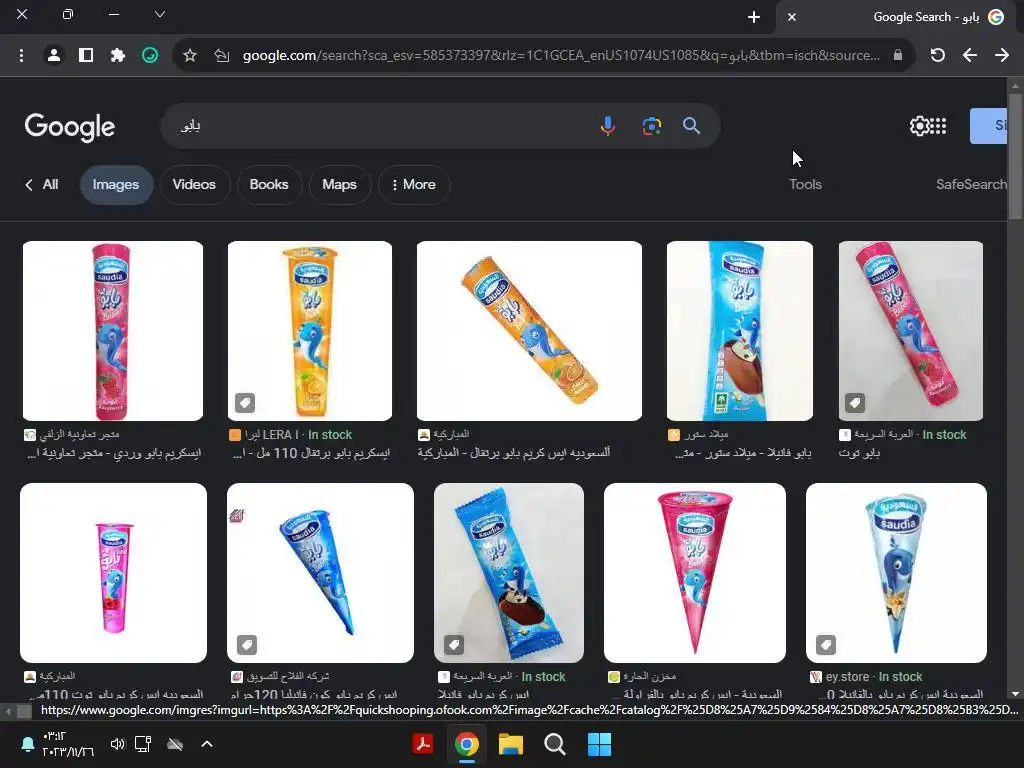
Task: Open the Extensions puzzle icon
Action: pyautogui.click(x=118, y=56)
